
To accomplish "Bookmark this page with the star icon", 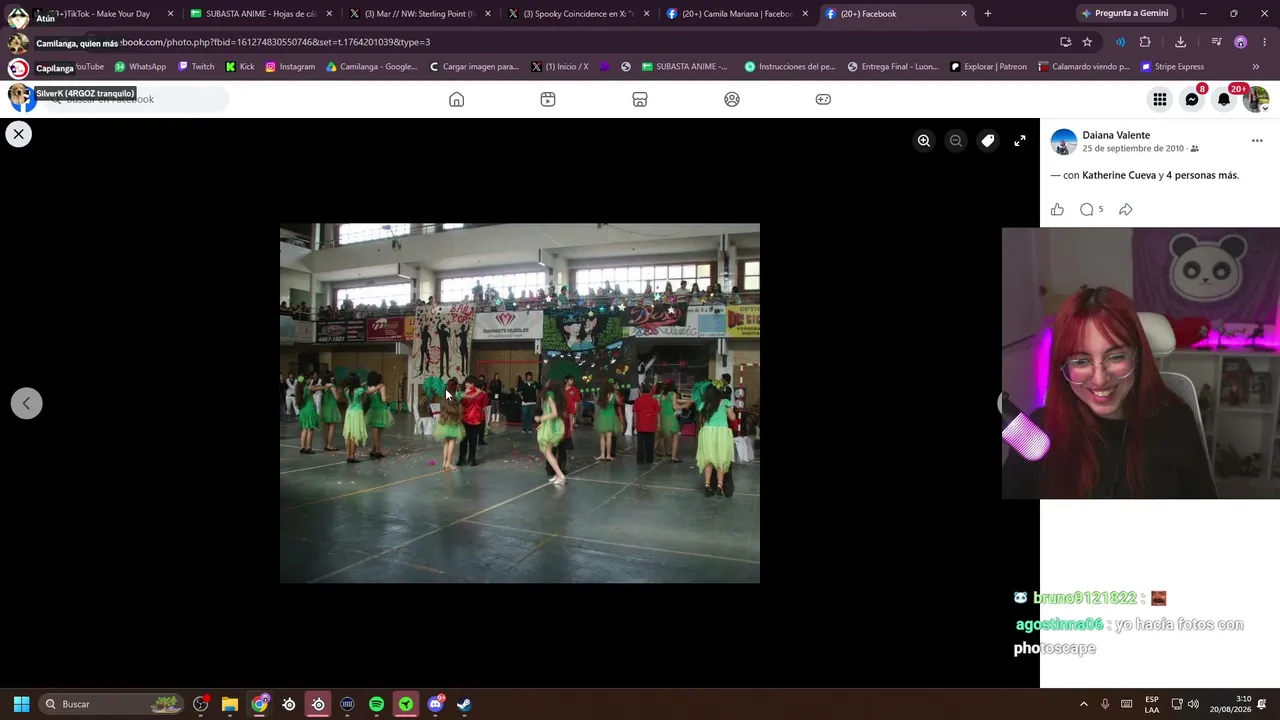I will [1087, 42].
